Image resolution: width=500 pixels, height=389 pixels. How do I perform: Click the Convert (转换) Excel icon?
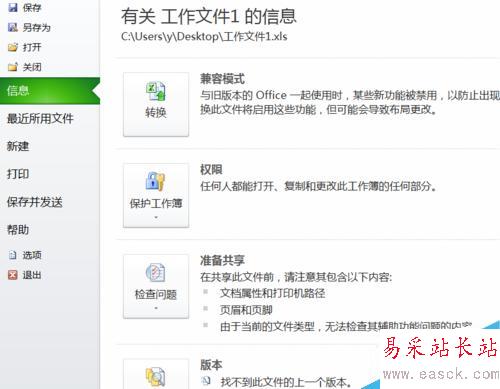pos(156,91)
